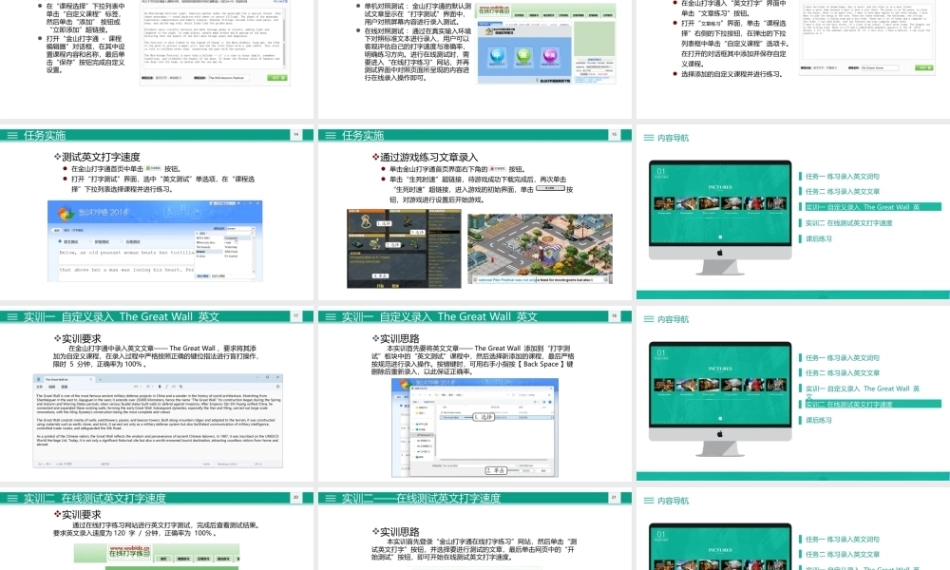
Task: Click the menu icon beside 实训一 on the 实训要求 slide
Action: point(12,316)
